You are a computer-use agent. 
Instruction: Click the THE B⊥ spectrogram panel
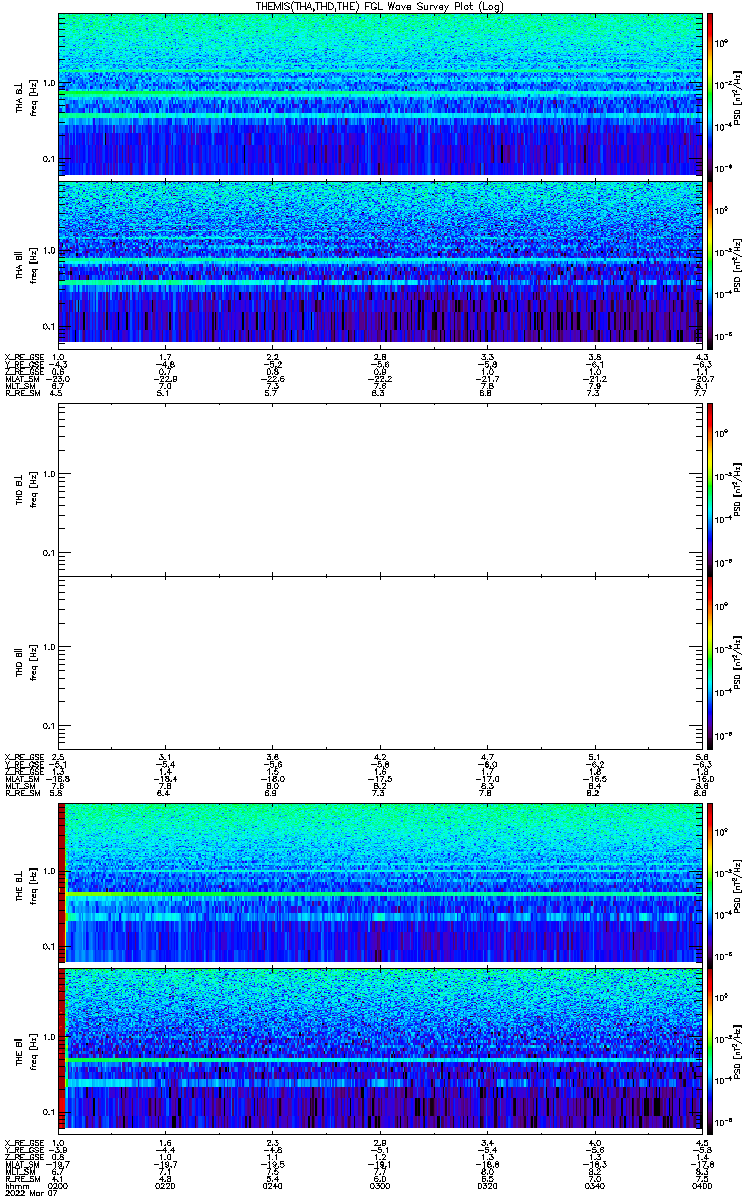381,883
